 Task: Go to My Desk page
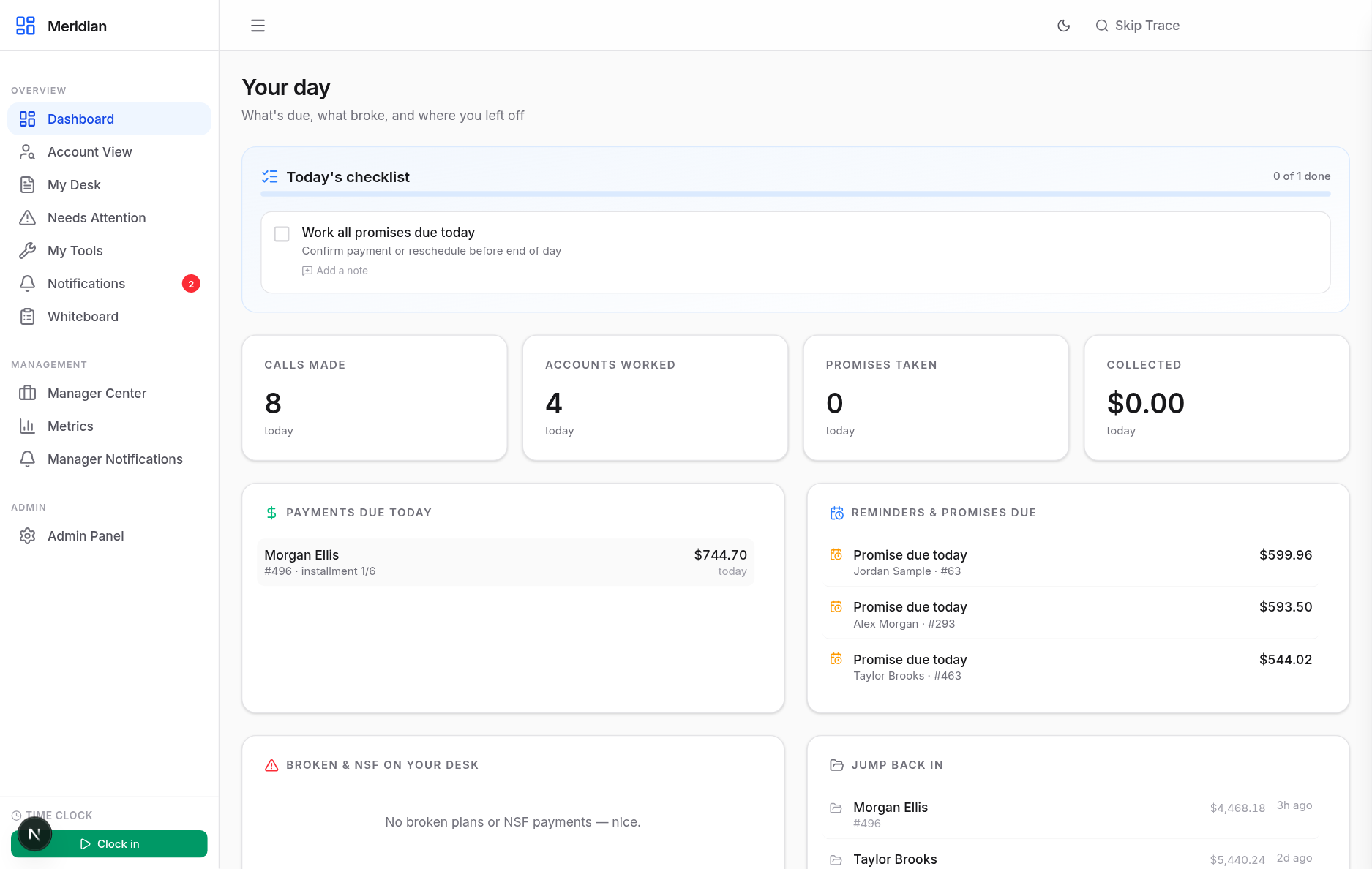(x=109, y=184)
